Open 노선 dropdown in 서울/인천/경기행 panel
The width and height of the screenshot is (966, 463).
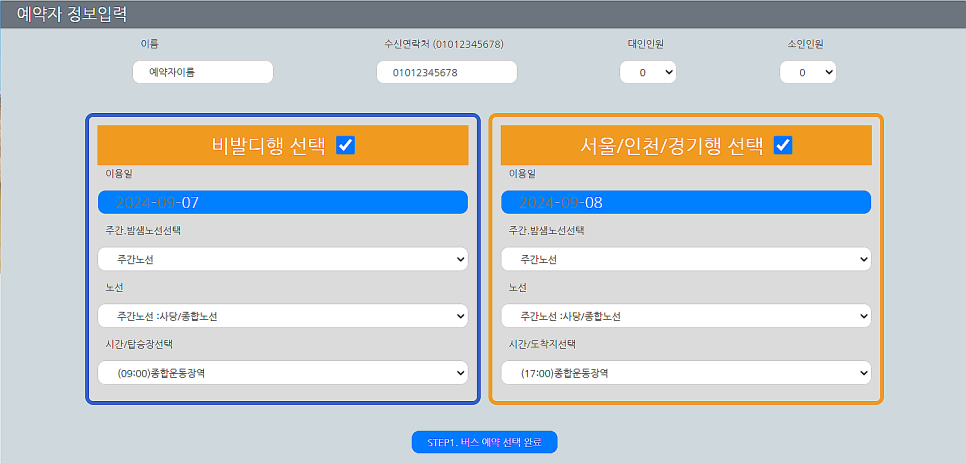pyautogui.click(x=686, y=316)
